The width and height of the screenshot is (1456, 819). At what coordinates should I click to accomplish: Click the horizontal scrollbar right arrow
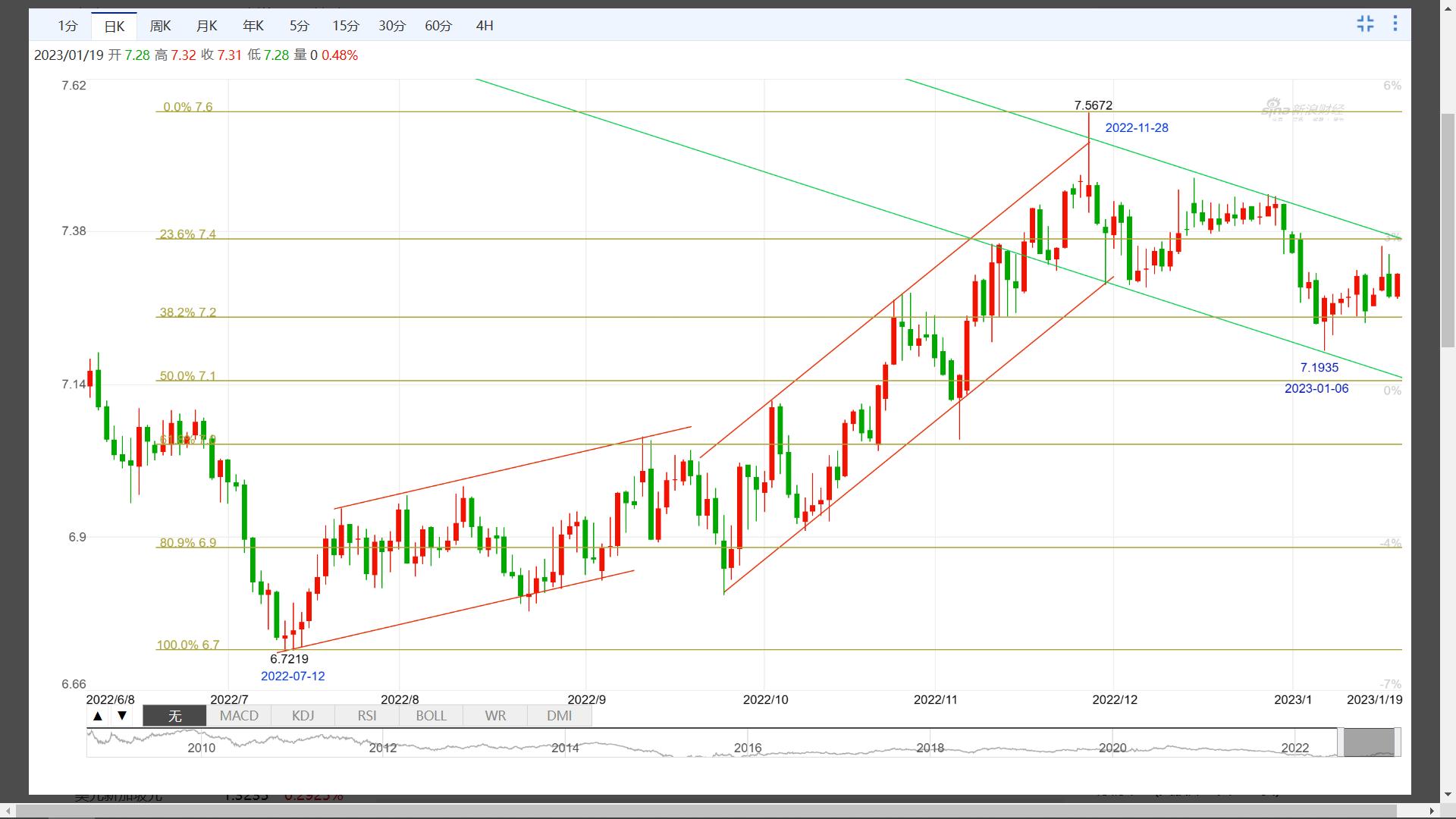1432,811
